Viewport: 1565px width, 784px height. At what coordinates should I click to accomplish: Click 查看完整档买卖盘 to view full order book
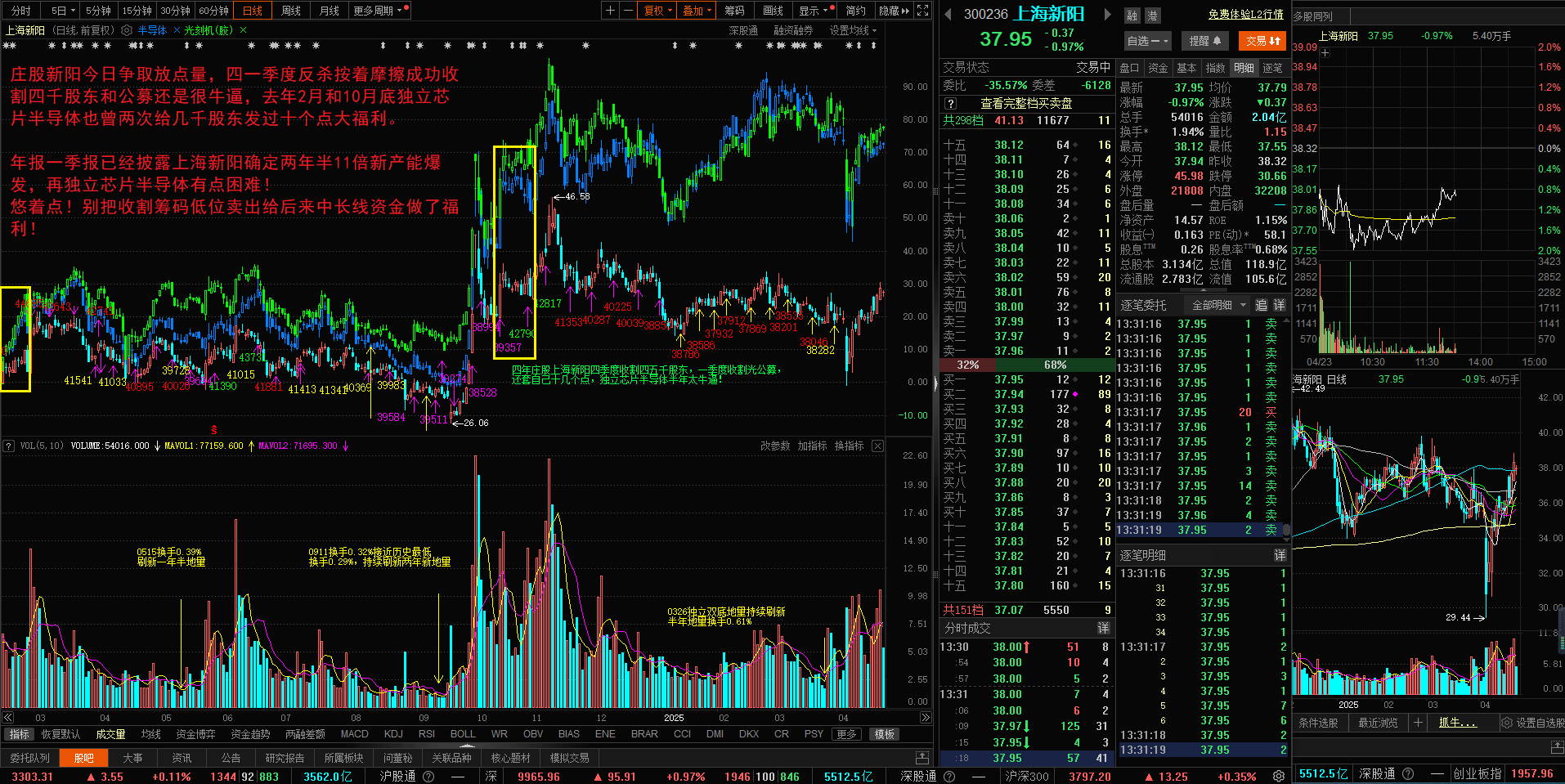click(x=1026, y=104)
